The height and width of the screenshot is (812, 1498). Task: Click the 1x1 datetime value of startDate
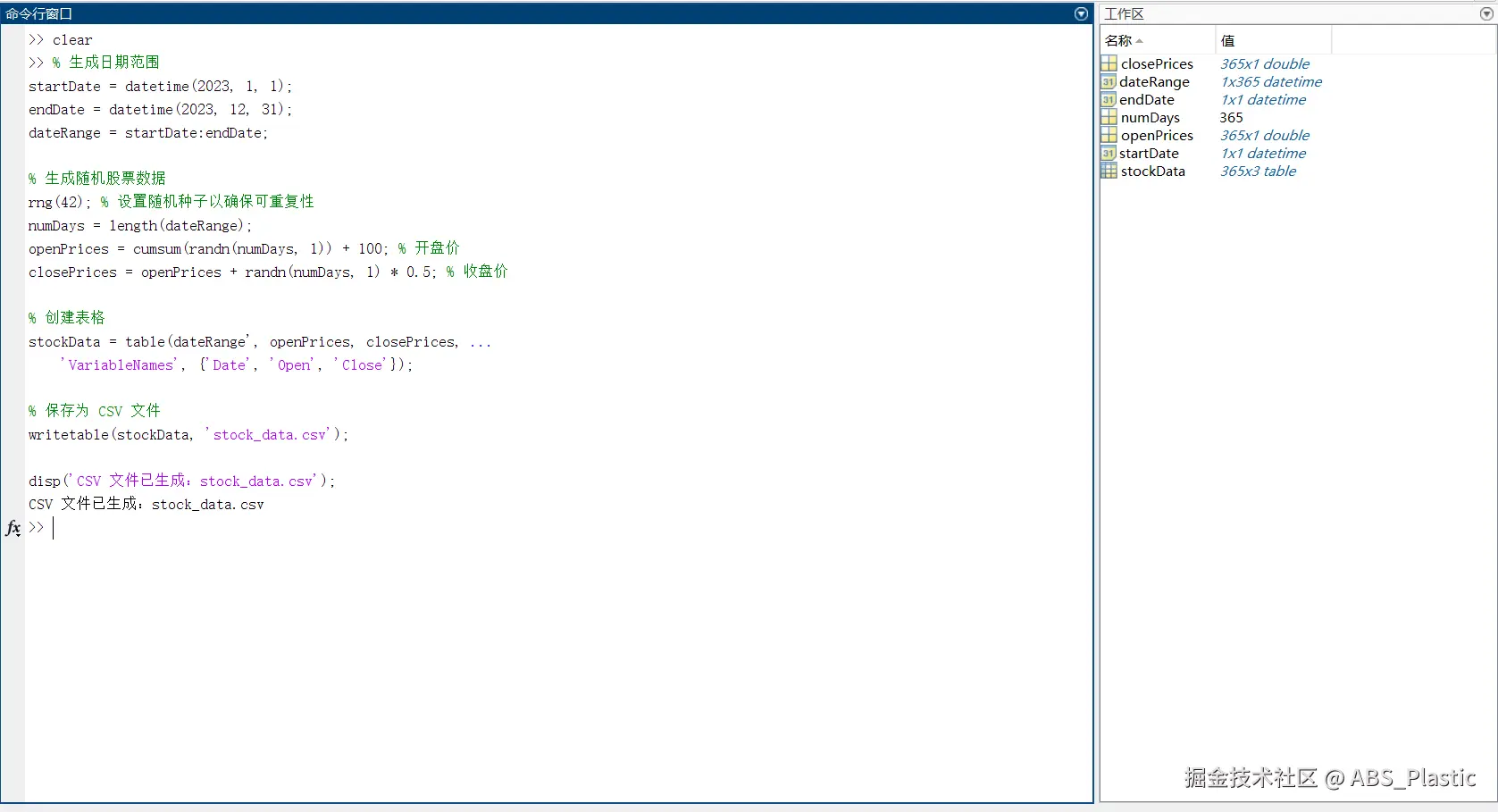(1263, 153)
